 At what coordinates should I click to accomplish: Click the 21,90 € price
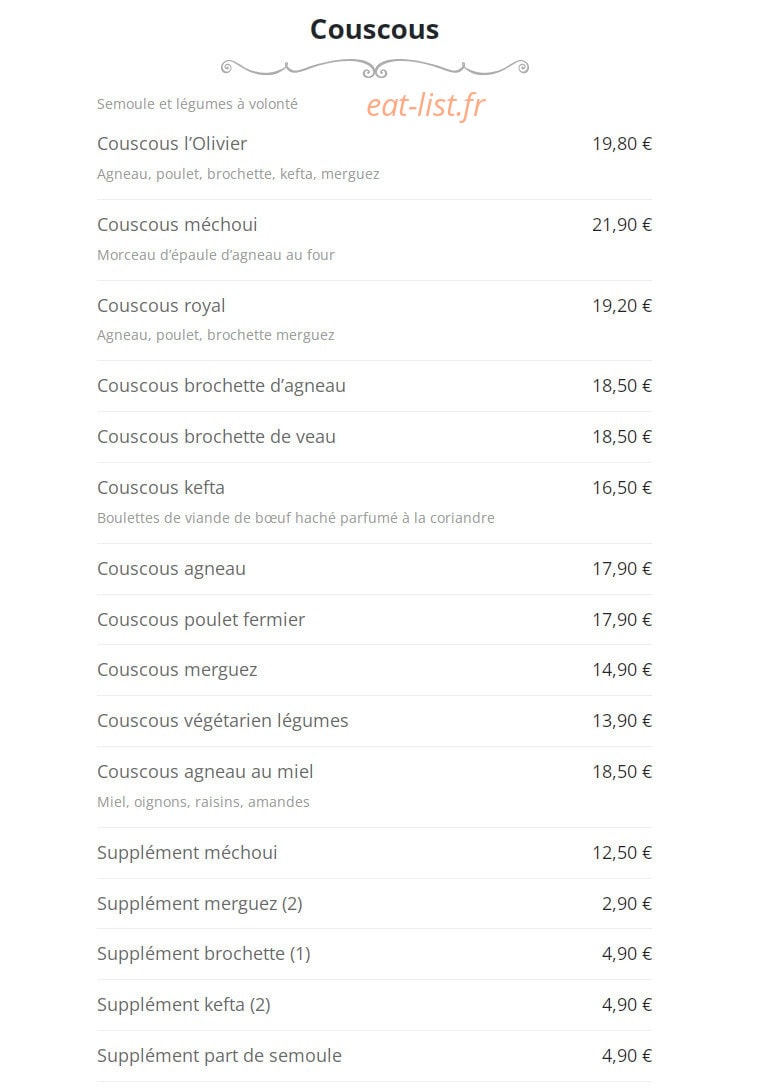click(622, 225)
